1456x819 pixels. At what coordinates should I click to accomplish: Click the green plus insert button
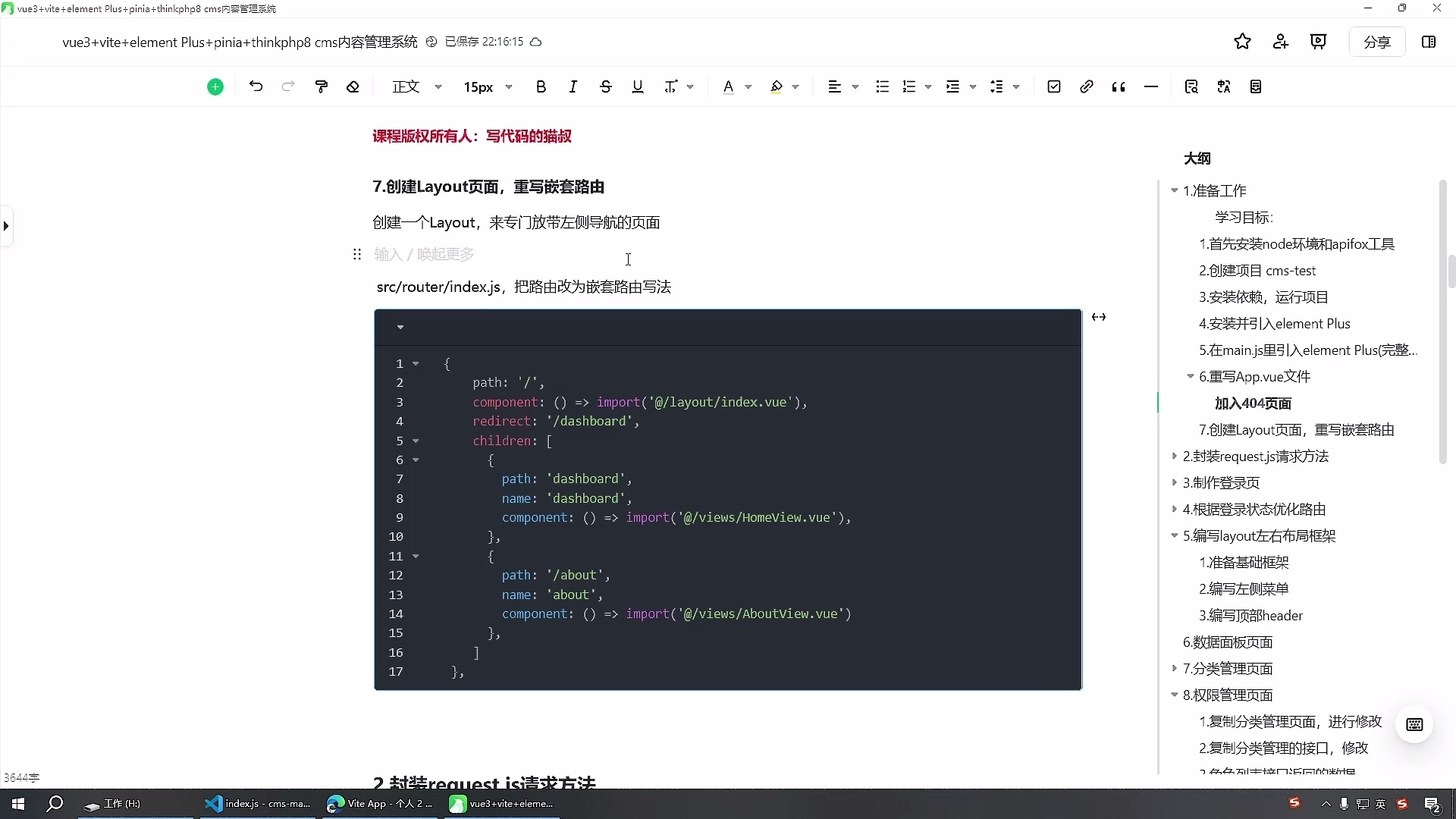point(215,87)
